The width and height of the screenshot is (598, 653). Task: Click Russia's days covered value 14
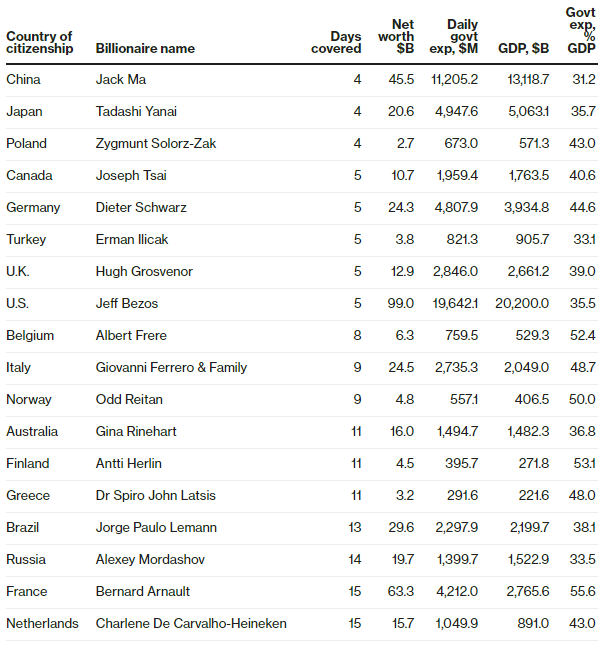pos(355,559)
